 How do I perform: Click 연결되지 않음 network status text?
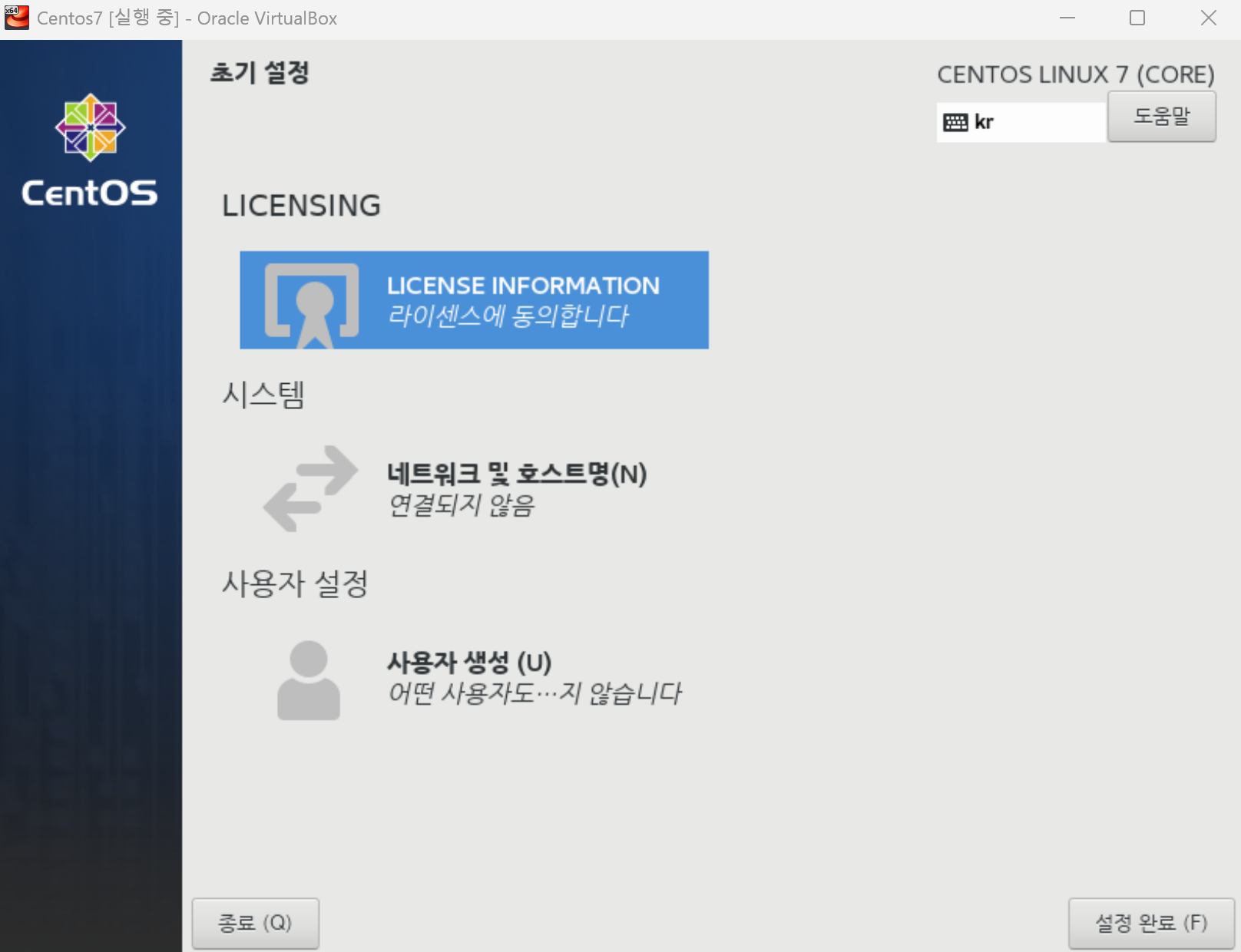(462, 505)
